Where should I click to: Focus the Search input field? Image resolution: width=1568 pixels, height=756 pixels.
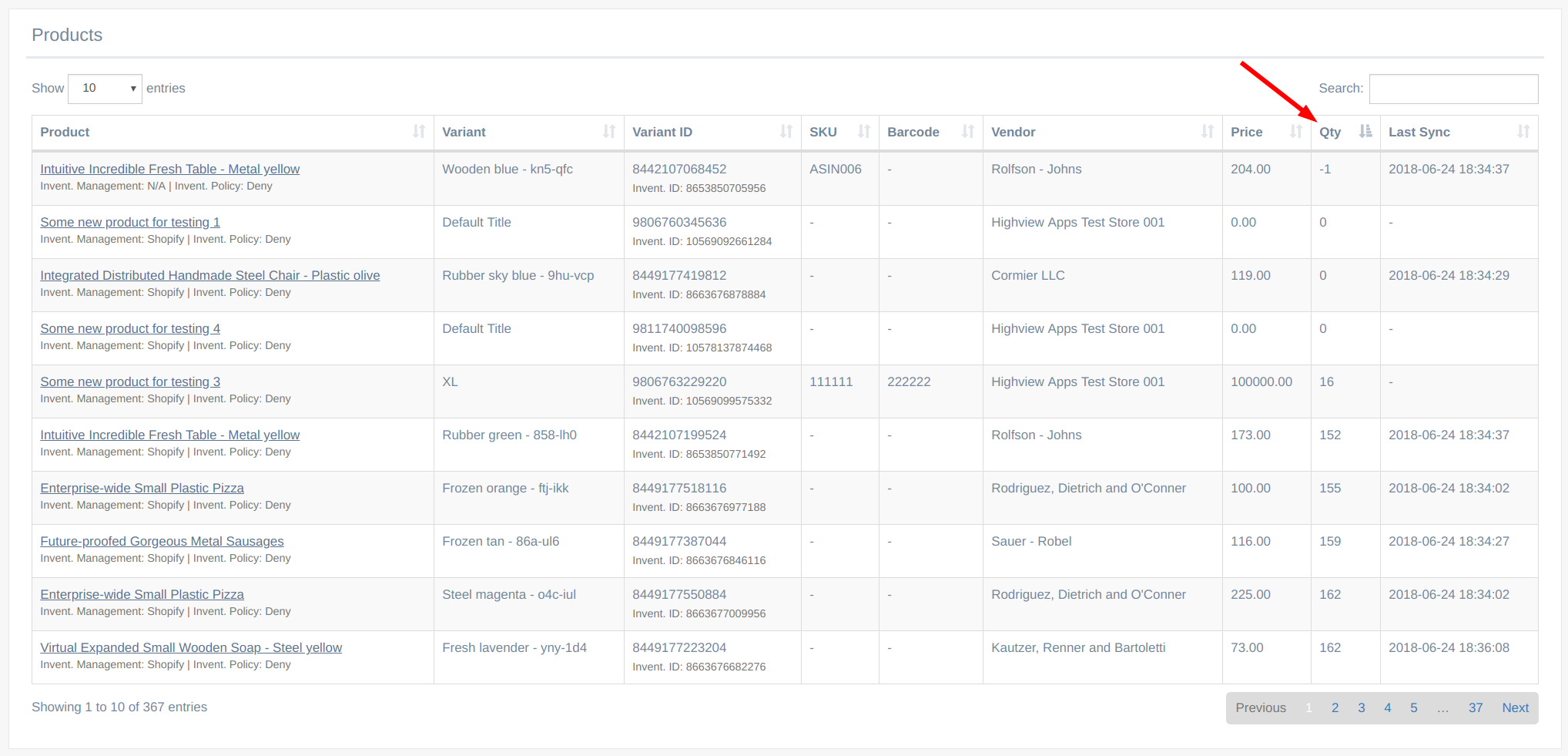(x=1453, y=89)
